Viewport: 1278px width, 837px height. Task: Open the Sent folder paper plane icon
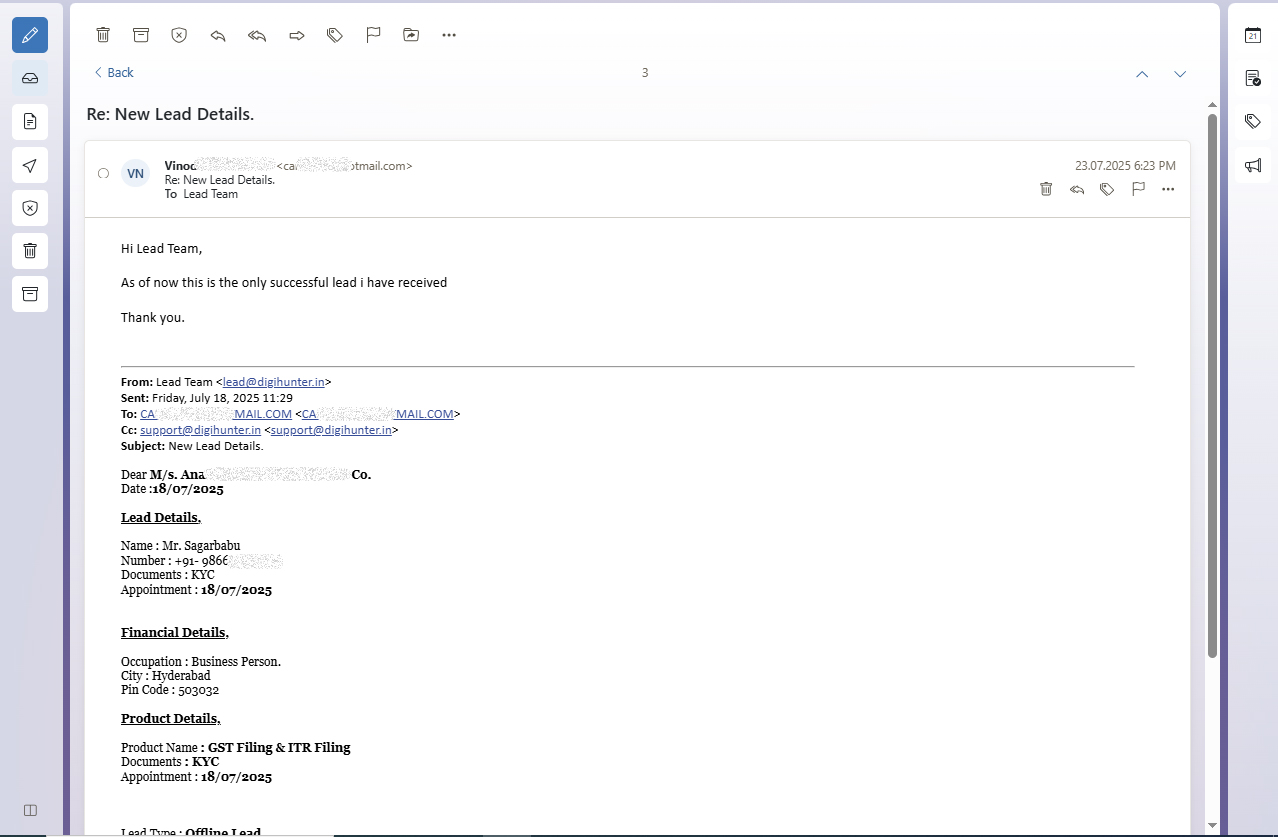30,165
